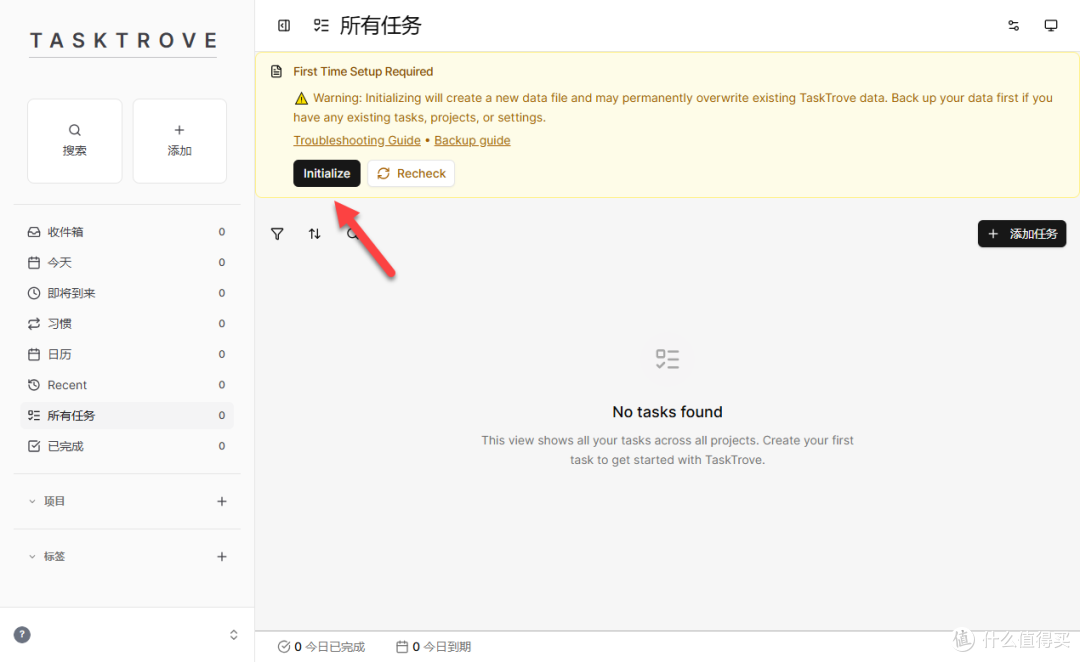Collapse the 项目 projects section
The height and width of the screenshot is (662, 1080).
click(46, 501)
